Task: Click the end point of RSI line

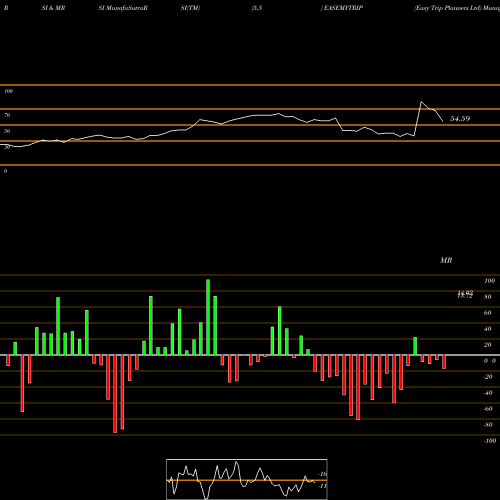Action: coord(443,121)
